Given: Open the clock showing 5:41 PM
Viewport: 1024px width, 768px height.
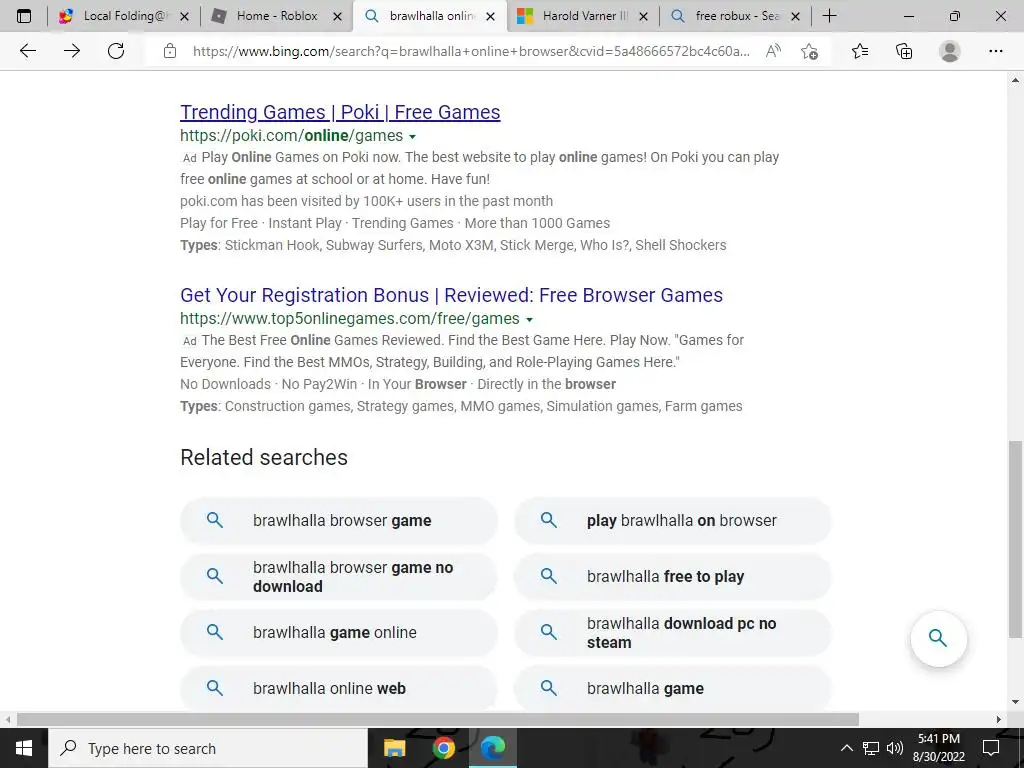Looking at the screenshot, I should point(939,748).
